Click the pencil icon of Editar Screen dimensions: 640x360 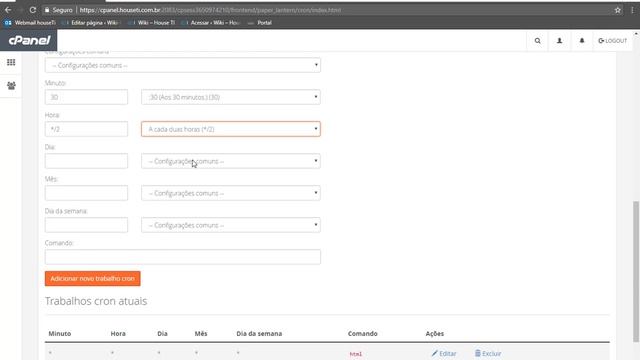(x=434, y=353)
